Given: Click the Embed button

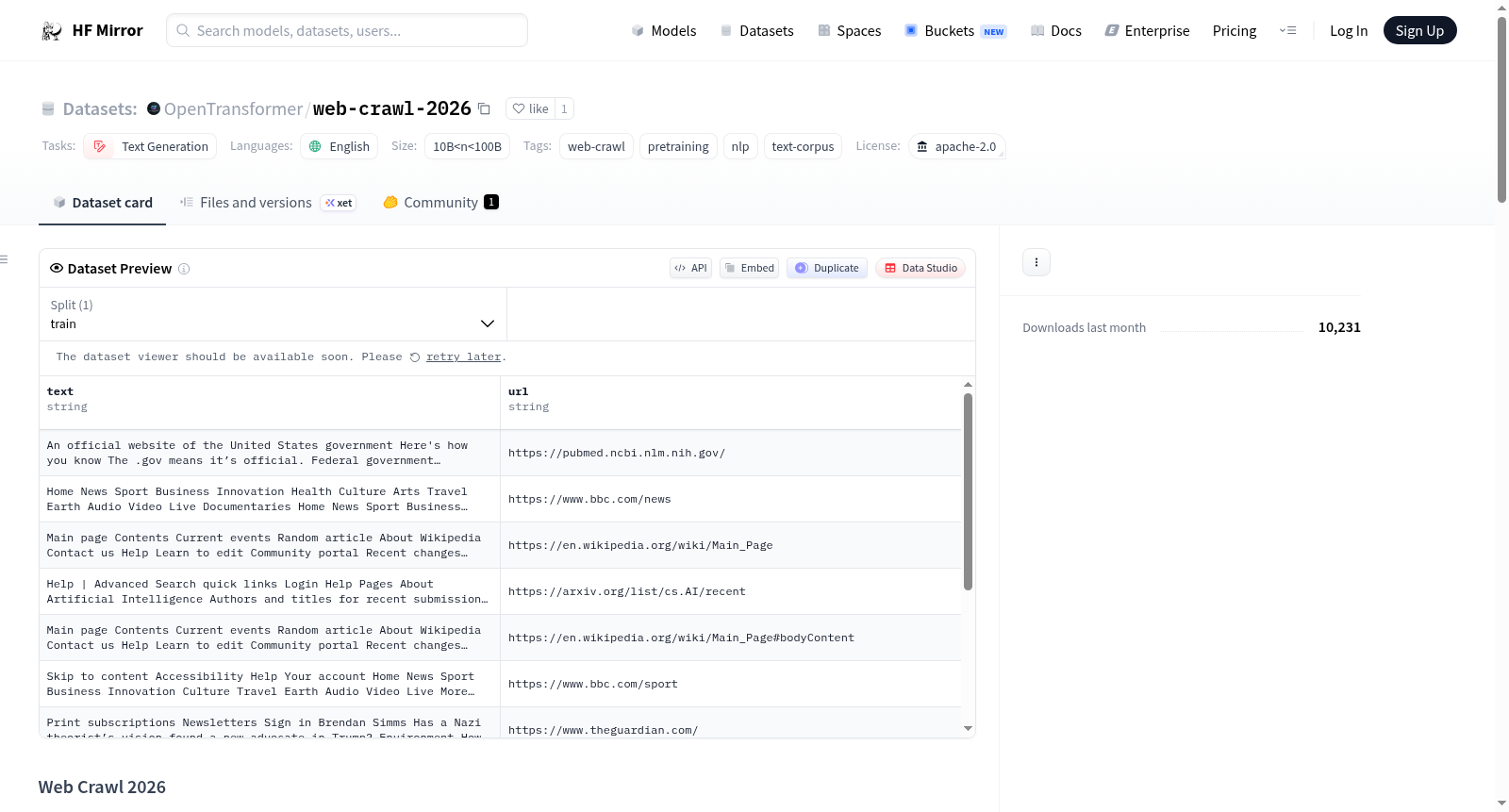Looking at the screenshot, I should click(x=749, y=268).
